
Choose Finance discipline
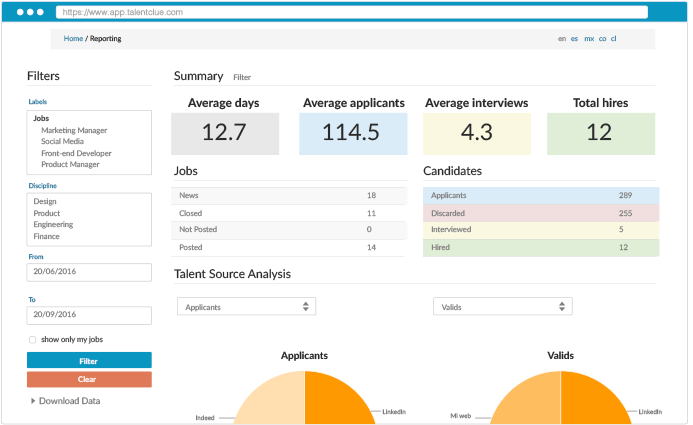pos(47,237)
